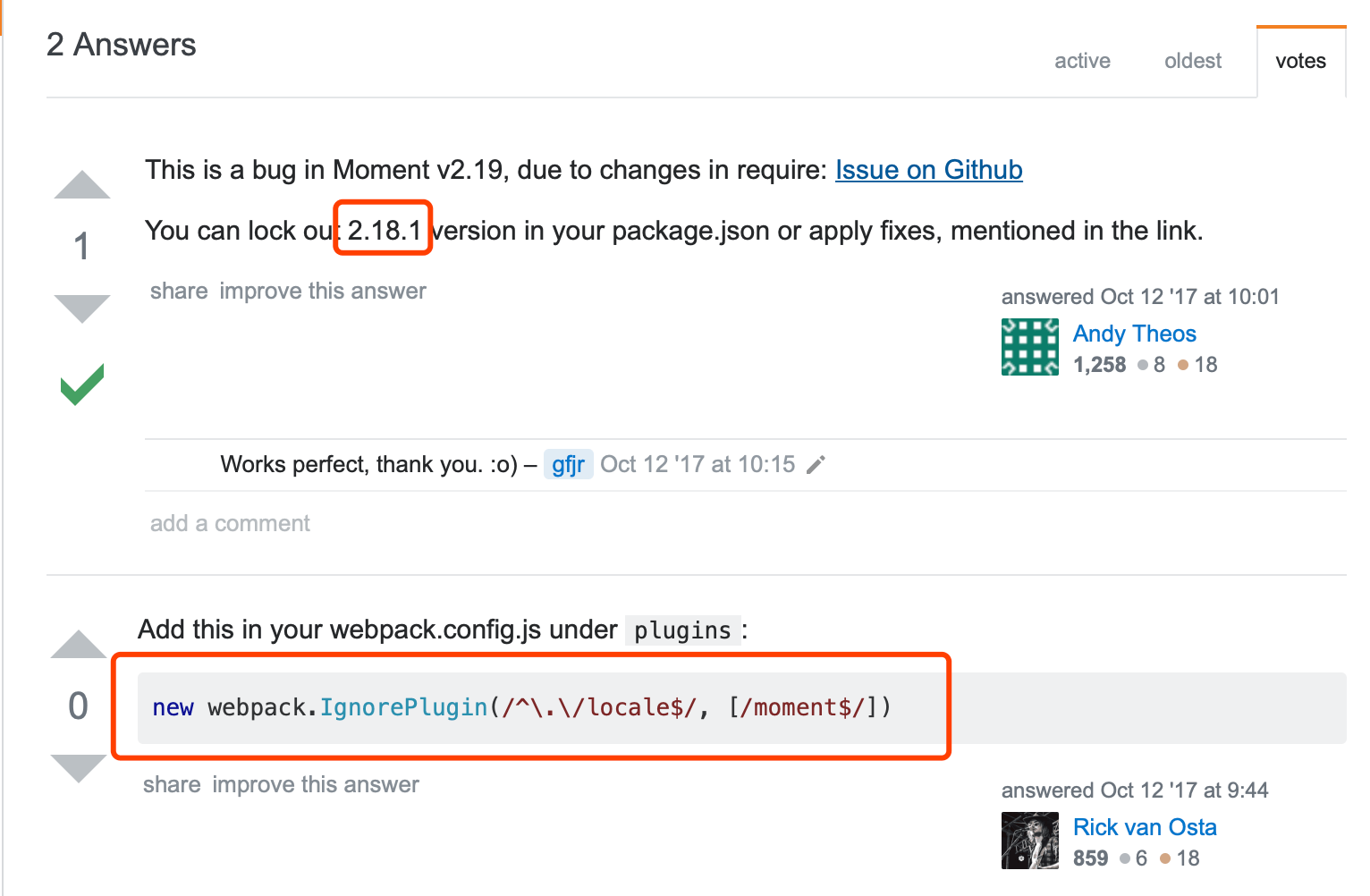Click the pencil edit icon on comment

coord(816,465)
